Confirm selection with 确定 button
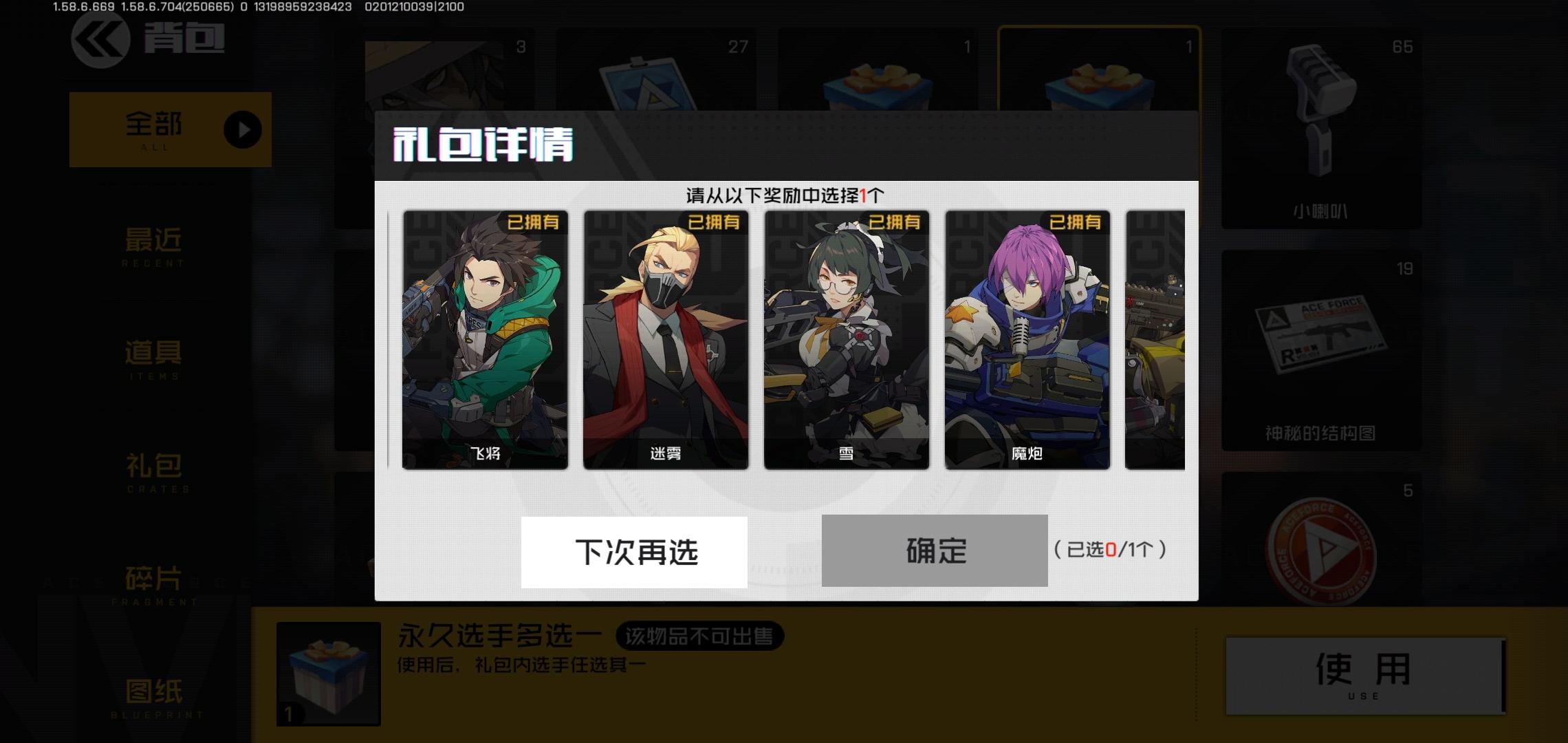This screenshot has height=743, width=1568. pyautogui.click(x=935, y=550)
